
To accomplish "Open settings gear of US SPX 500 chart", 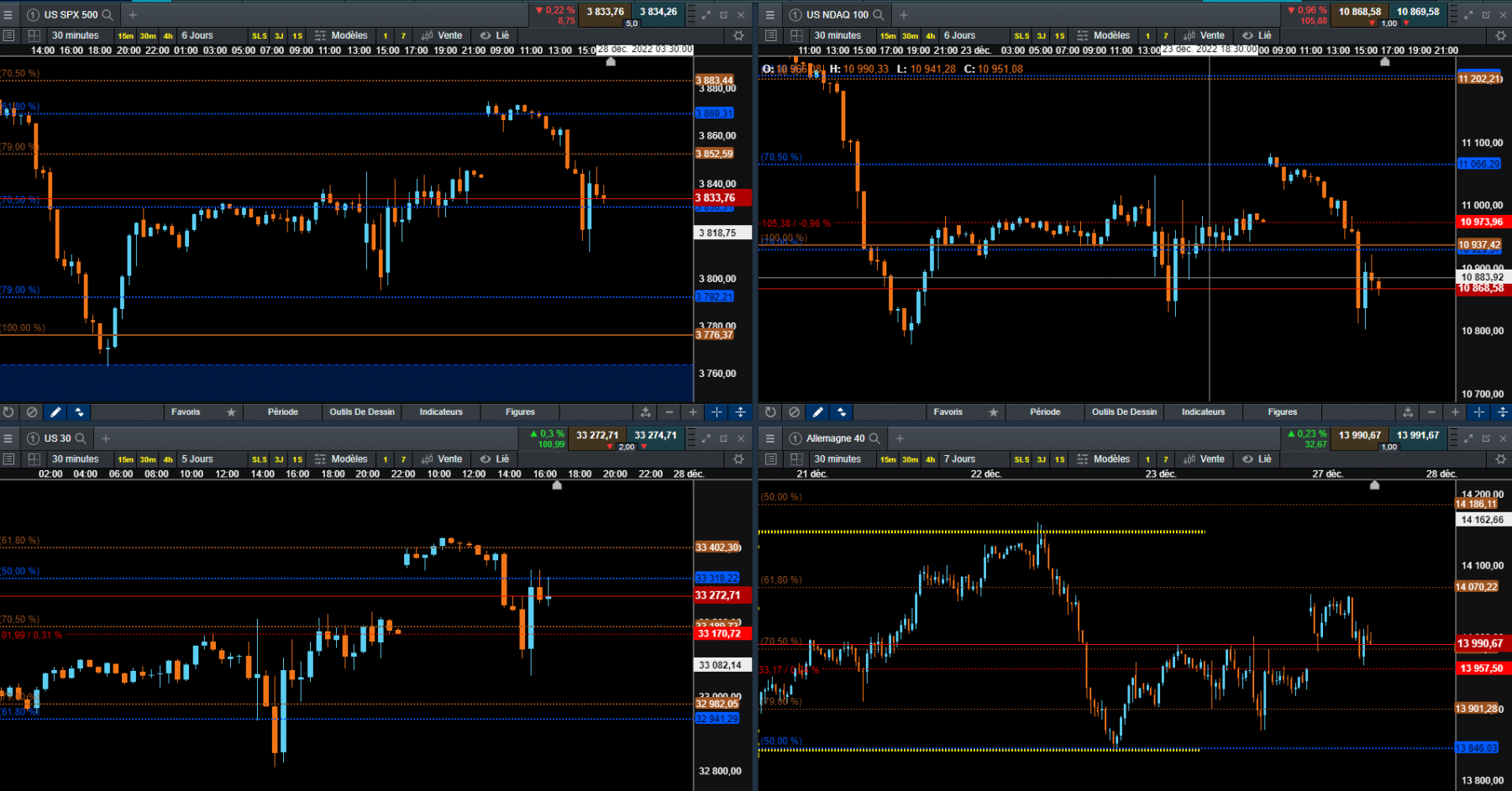I will point(738,35).
